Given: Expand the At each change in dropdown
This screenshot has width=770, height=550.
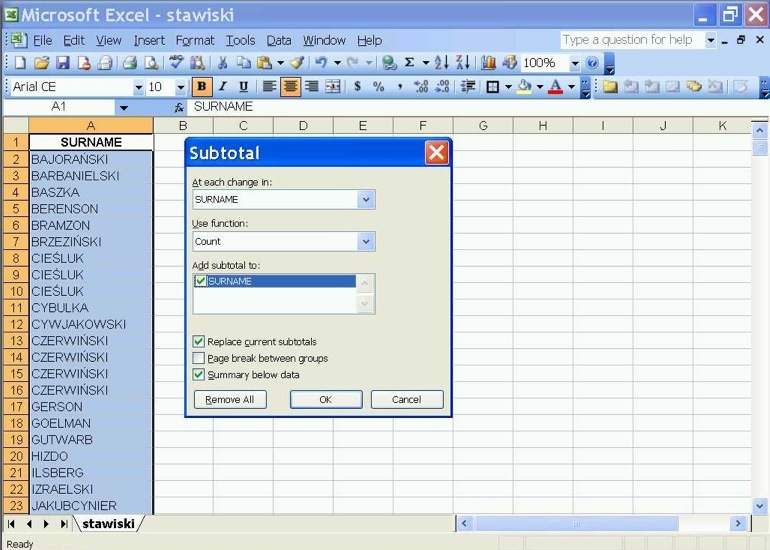Looking at the screenshot, I should click(x=366, y=199).
